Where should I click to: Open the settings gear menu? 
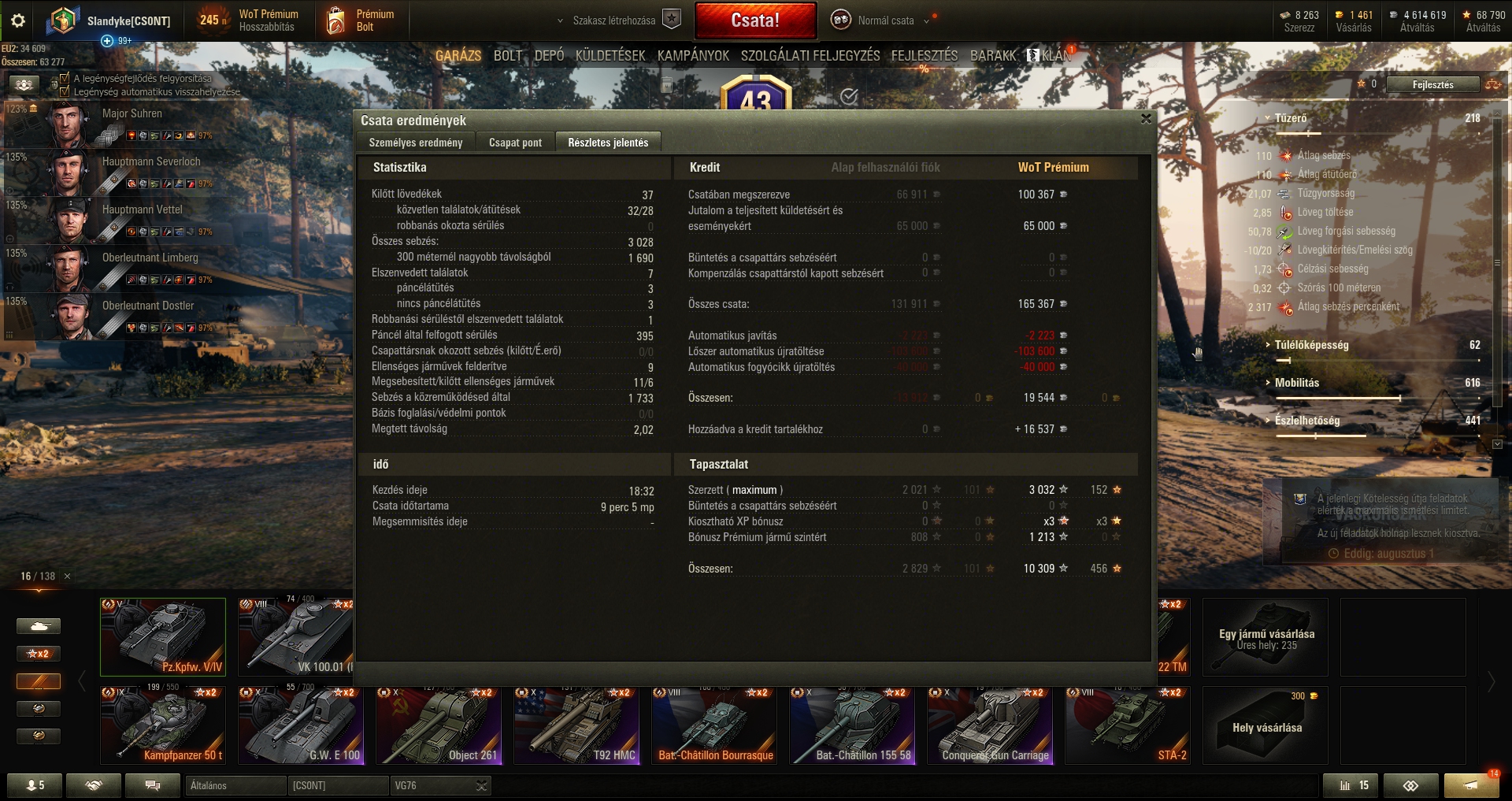pos(18,20)
